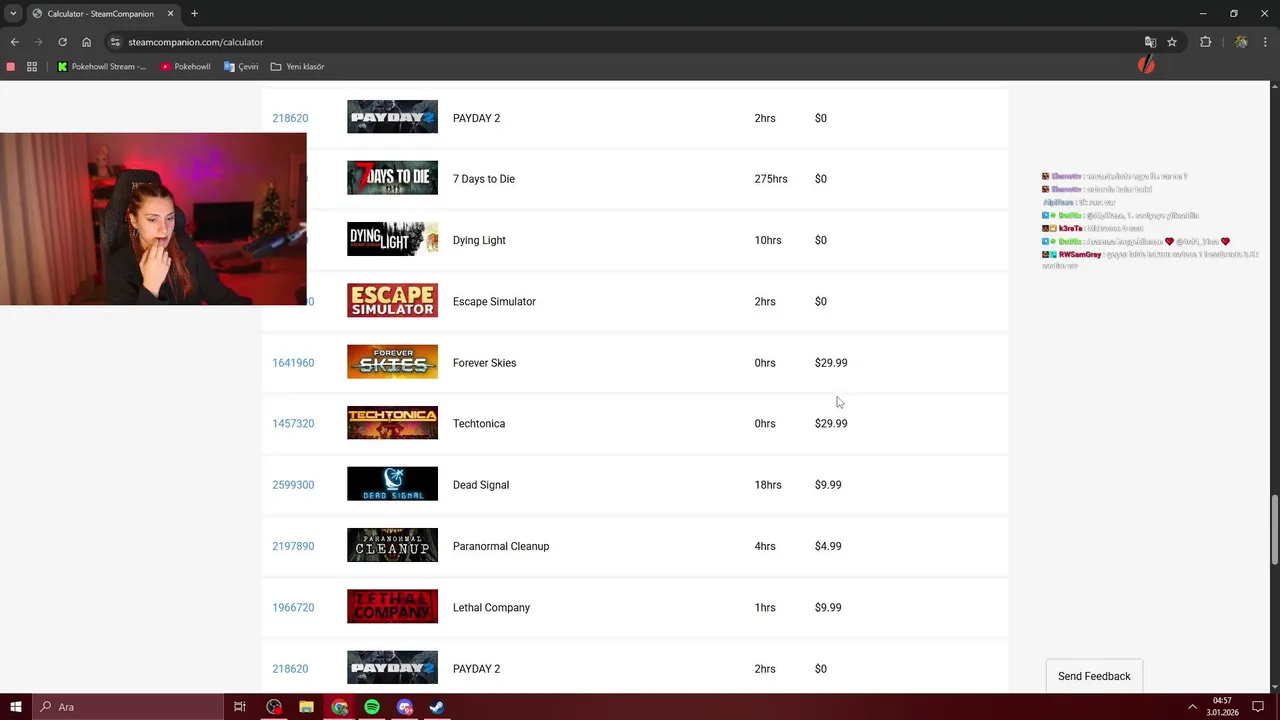1280x720 pixels.
Task: Open the Chrome profile avatar
Action: pyautogui.click(x=1241, y=42)
